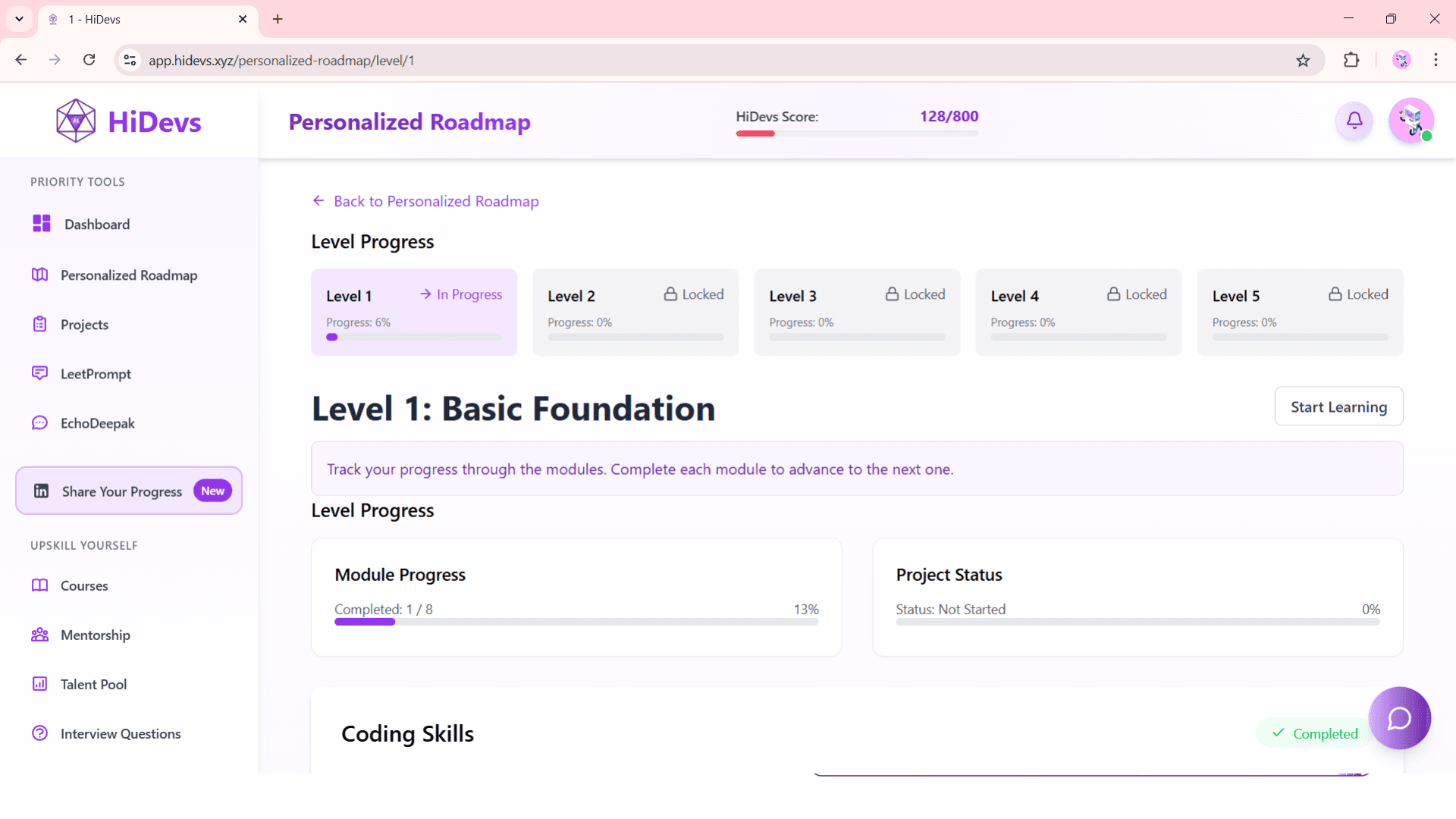
Task: Click the HiDevs brand name text
Action: click(155, 121)
